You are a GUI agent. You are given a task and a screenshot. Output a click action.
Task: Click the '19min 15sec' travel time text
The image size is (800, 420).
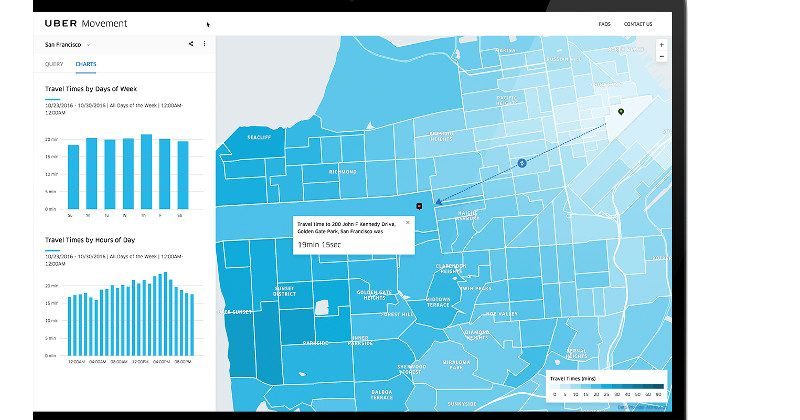point(319,244)
